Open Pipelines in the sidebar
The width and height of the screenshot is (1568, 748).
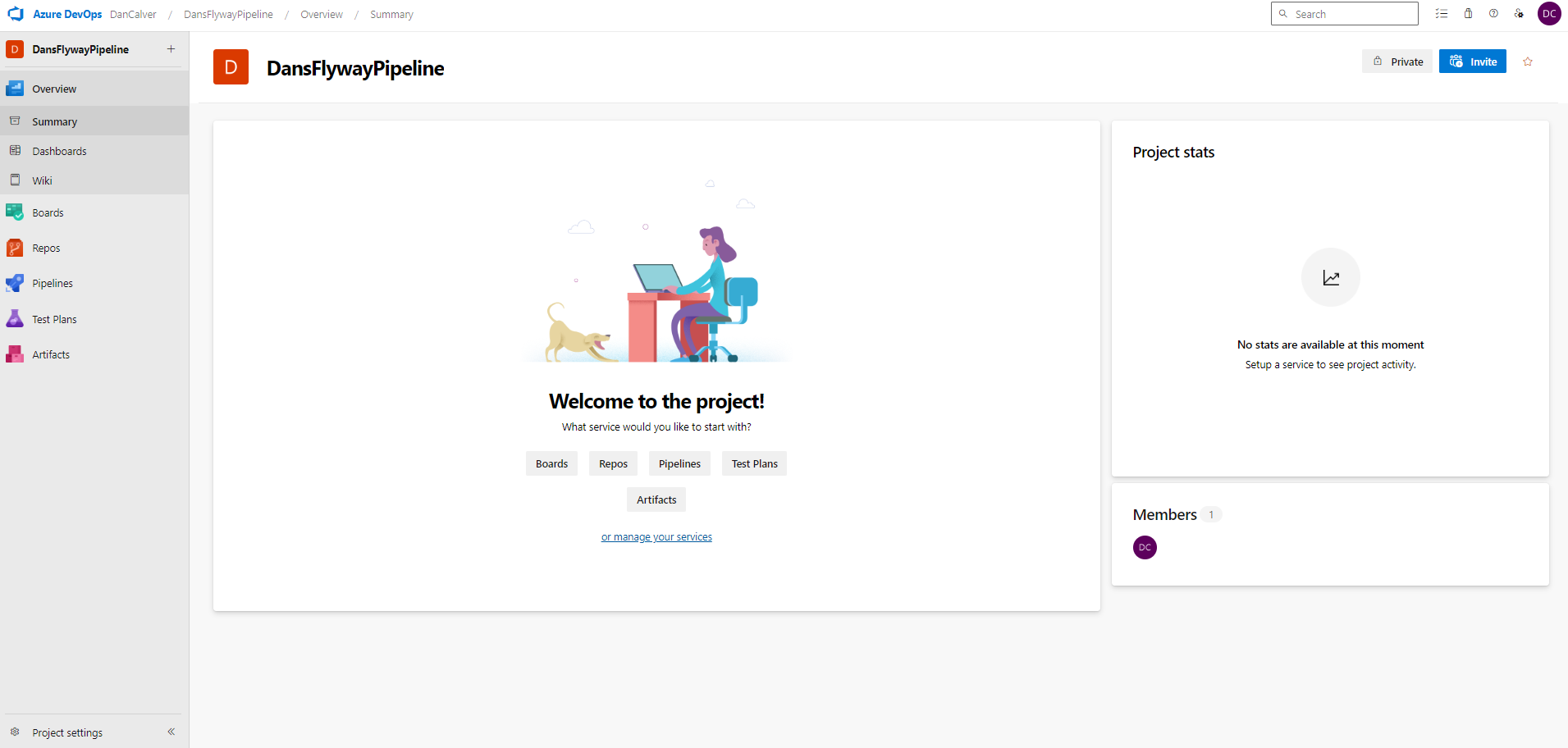click(94, 283)
